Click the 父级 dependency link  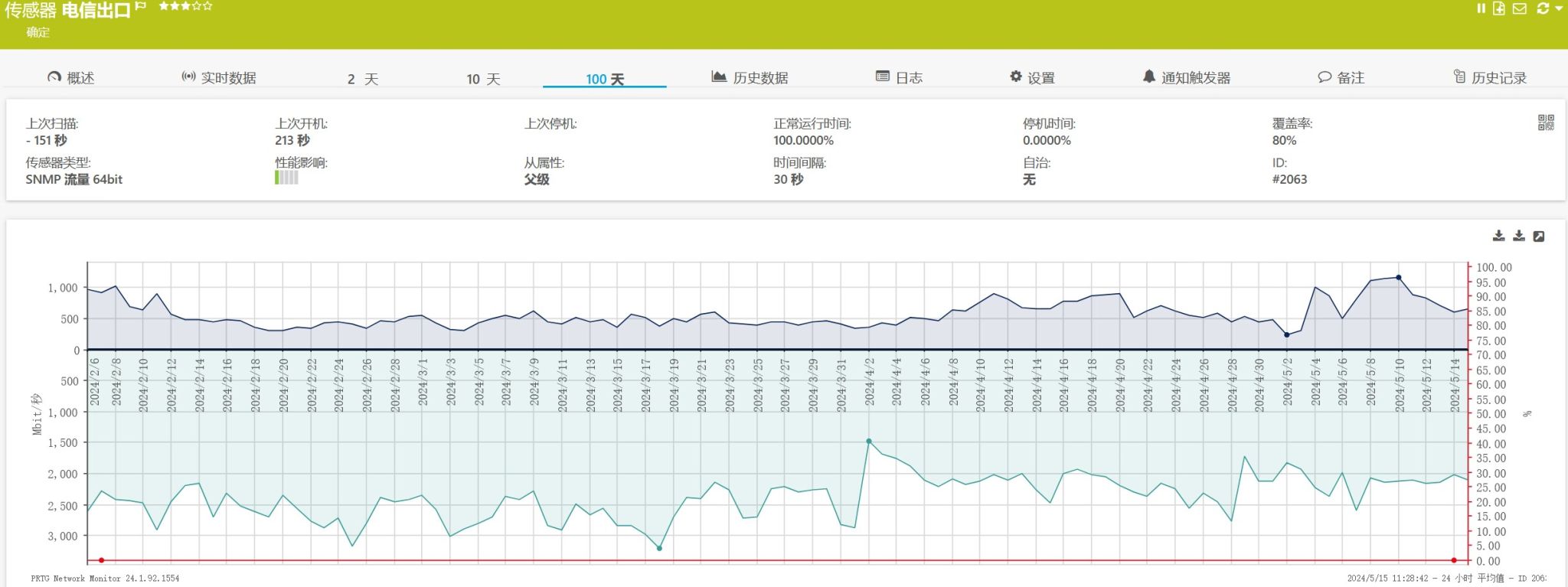pyautogui.click(x=537, y=179)
